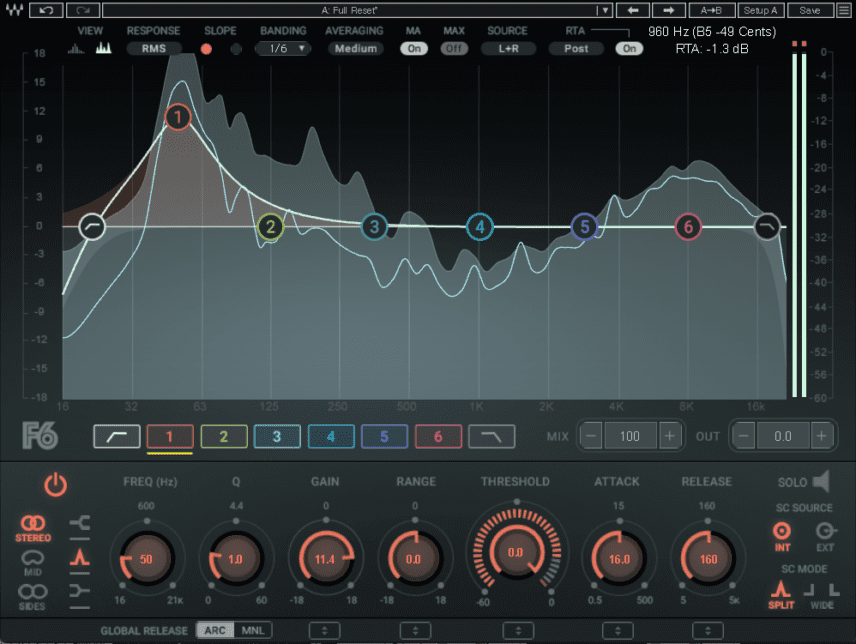Redo the last undone change

83,10
